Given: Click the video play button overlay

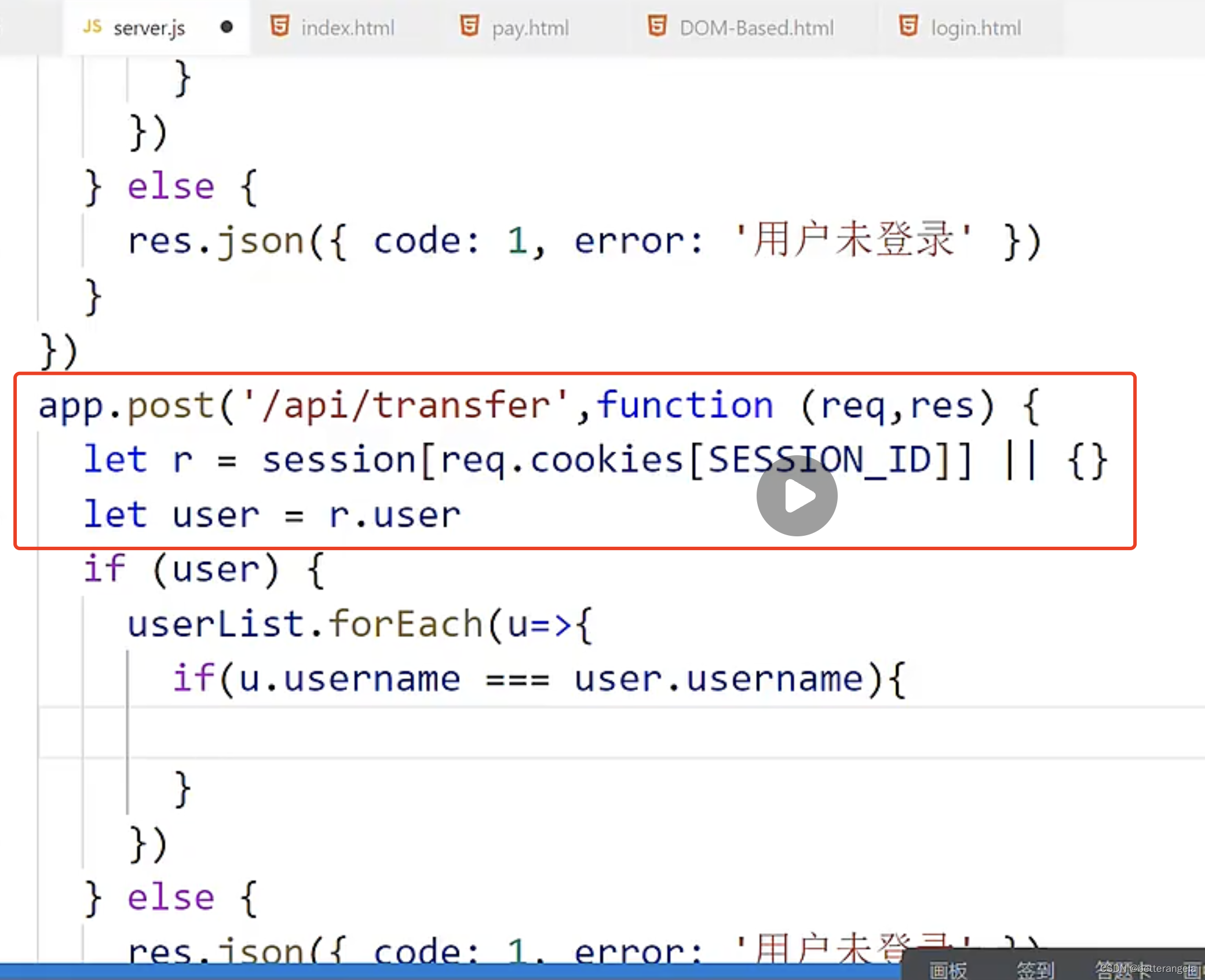Looking at the screenshot, I should pos(797,495).
